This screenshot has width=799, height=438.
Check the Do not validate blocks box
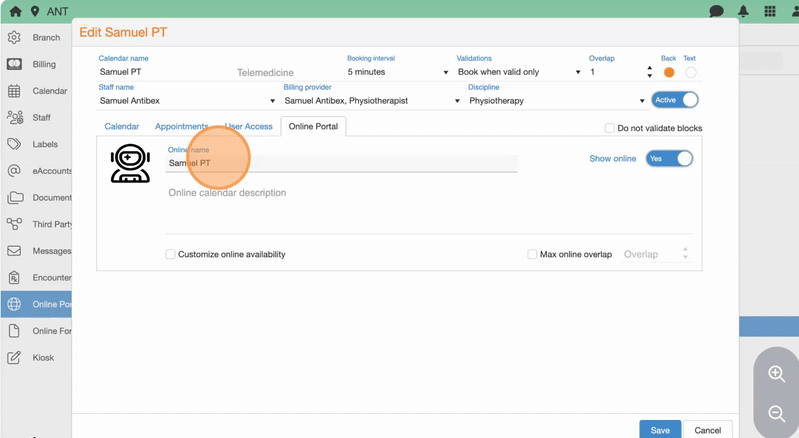[610, 128]
